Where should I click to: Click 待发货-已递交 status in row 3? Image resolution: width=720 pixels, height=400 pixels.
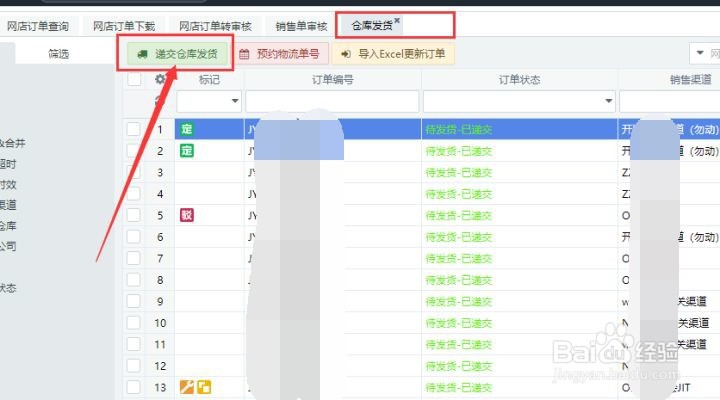(x=458, y=173)
